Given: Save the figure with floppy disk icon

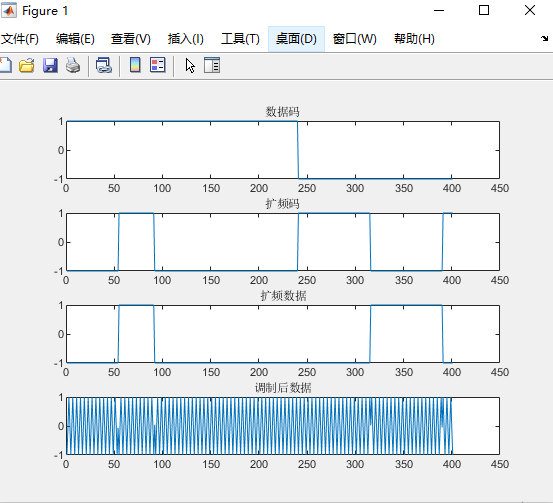Looking at the screenshot, I should click(50, 66).
